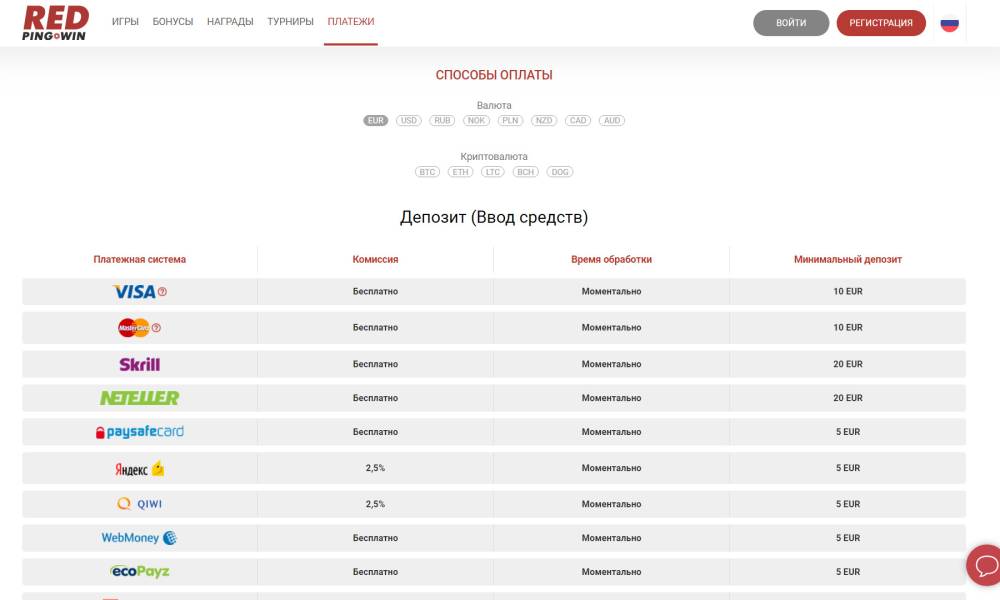Open the НАГРАДЫ menu item
The width and height of the screenshot is (1000, 600).
230,22
